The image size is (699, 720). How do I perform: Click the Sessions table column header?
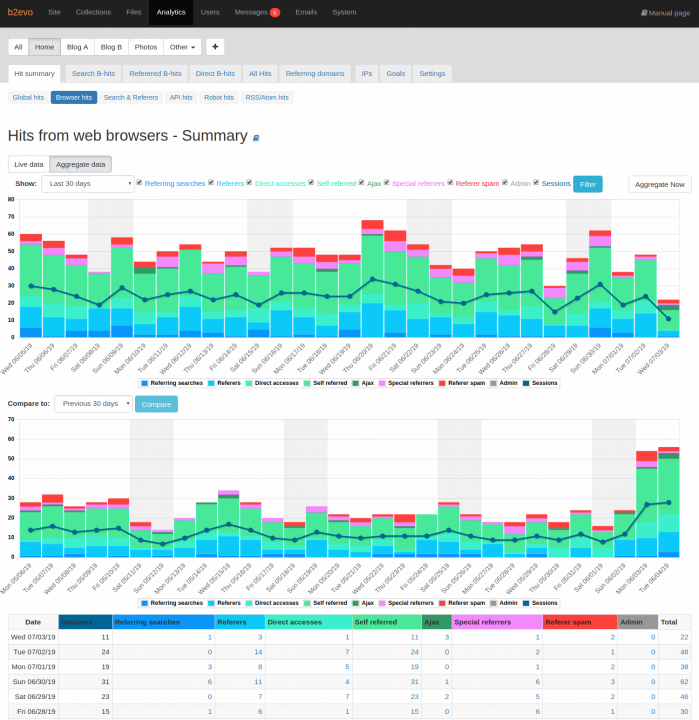(85, 622)
